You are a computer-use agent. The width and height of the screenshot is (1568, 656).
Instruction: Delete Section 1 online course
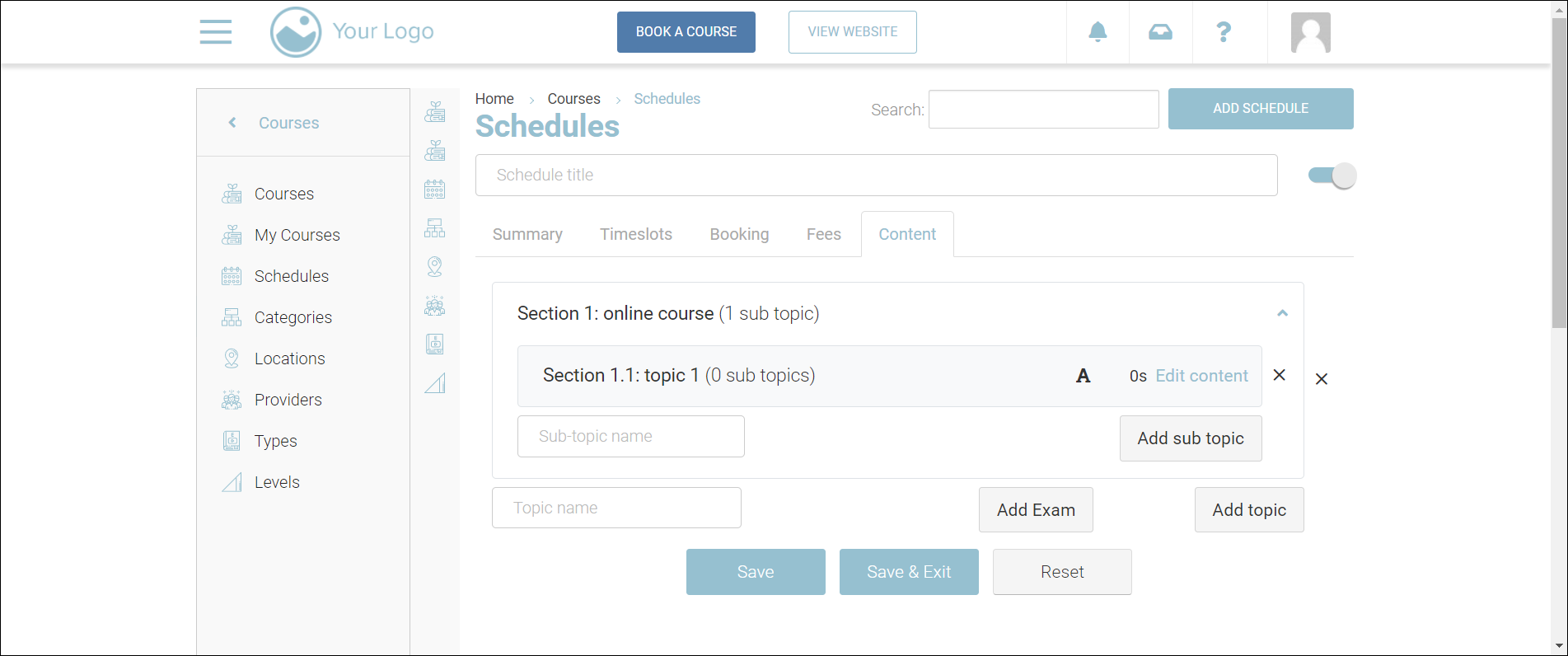point(1322,379)
